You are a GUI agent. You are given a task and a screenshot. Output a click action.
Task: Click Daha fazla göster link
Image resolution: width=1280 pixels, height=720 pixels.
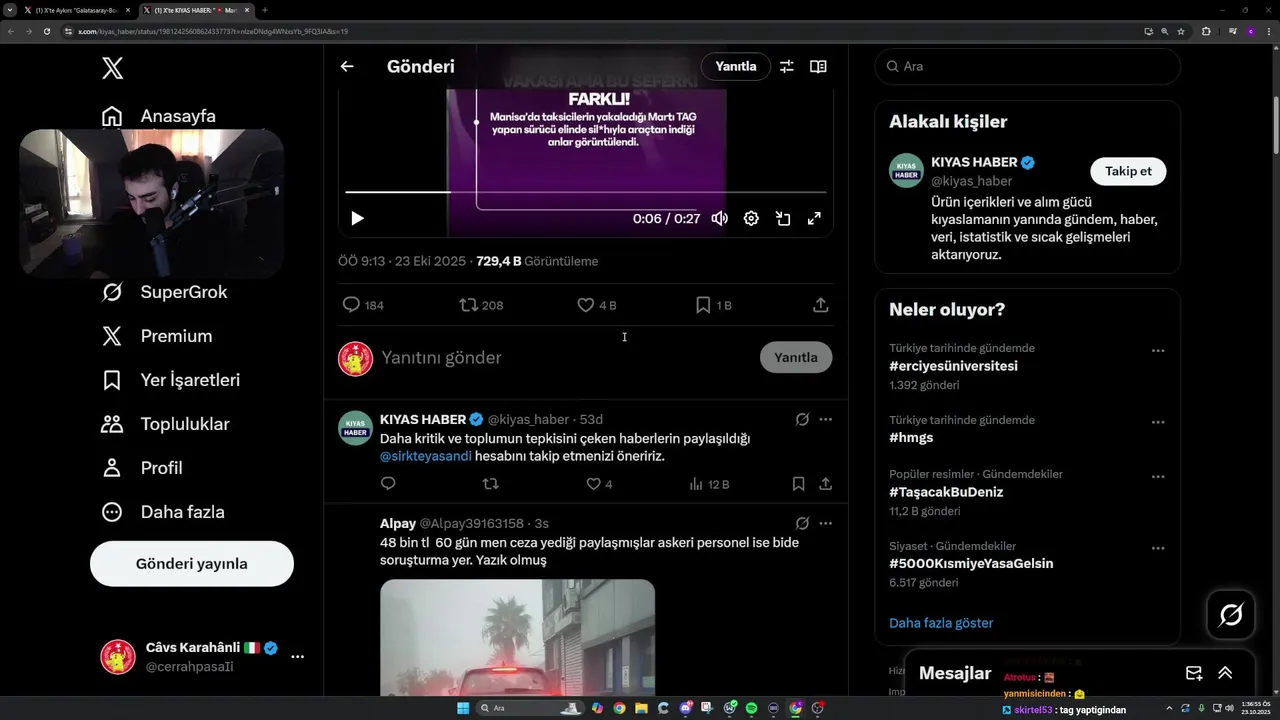tap(941, 623)
